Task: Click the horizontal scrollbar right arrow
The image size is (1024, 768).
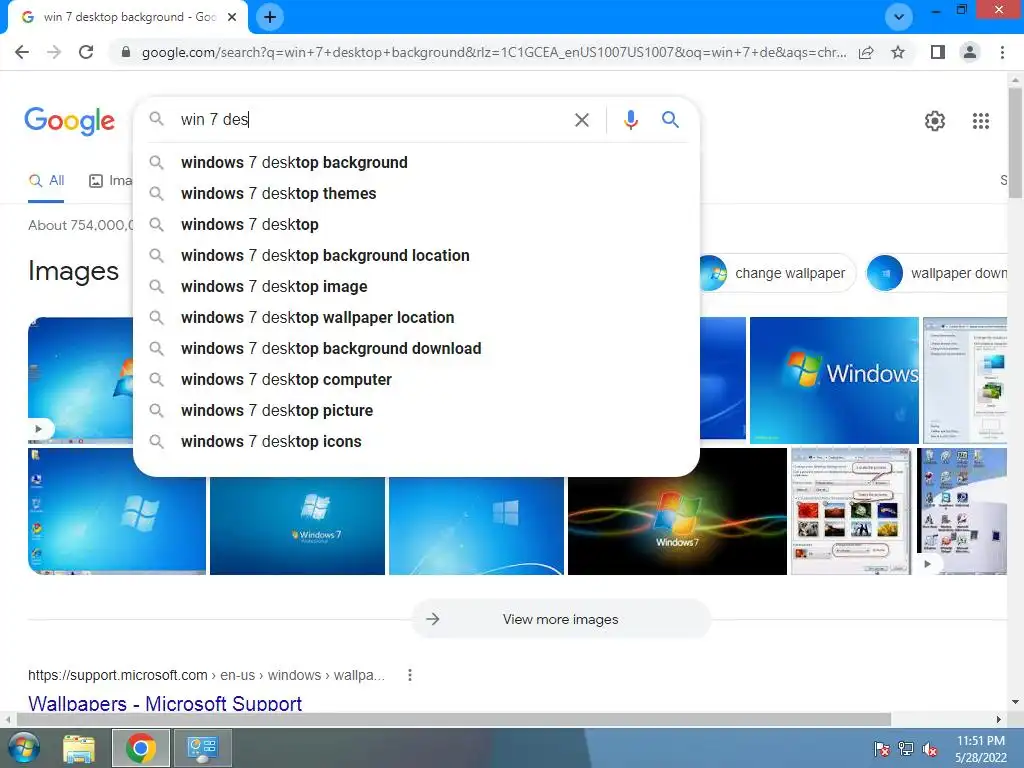Action: (x=999, y=720)
